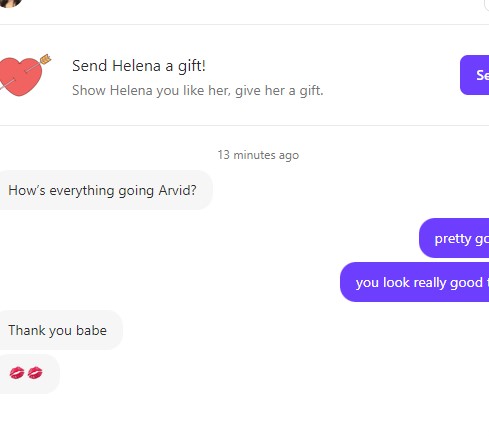489x436 pixels.
Task: Click the 'Send Helena a gift!' heading
Action: [139, 66]
